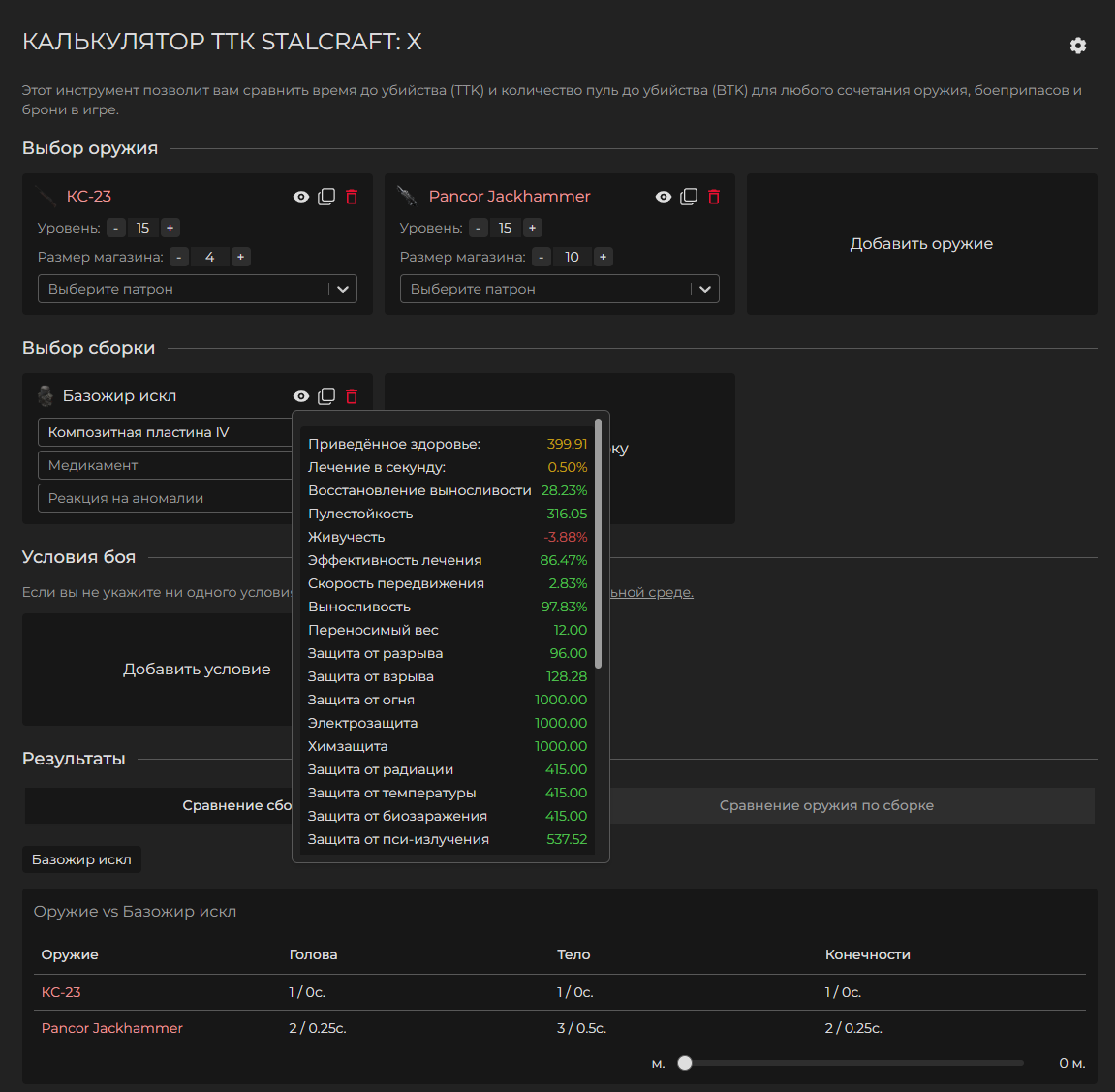This screenshot has height=1092, width=1115.
Task: Switch to Сравнение оружия по сборке tab
Action: coord(826,805)
